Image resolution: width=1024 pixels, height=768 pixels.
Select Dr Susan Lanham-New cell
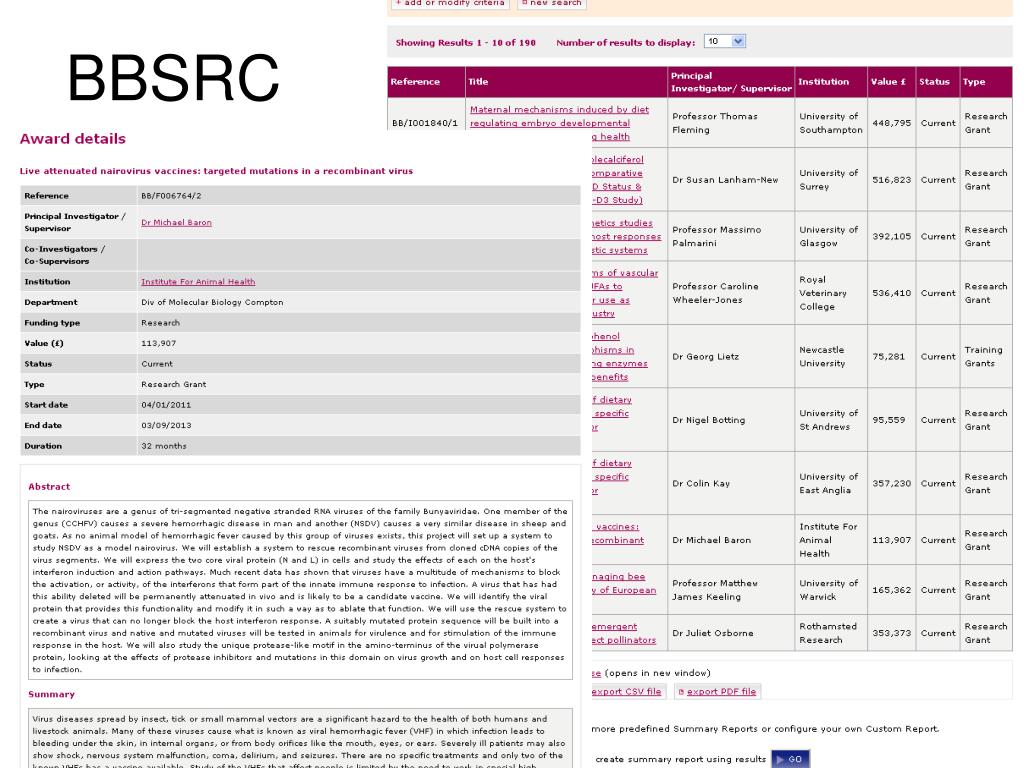coord(731,180)
